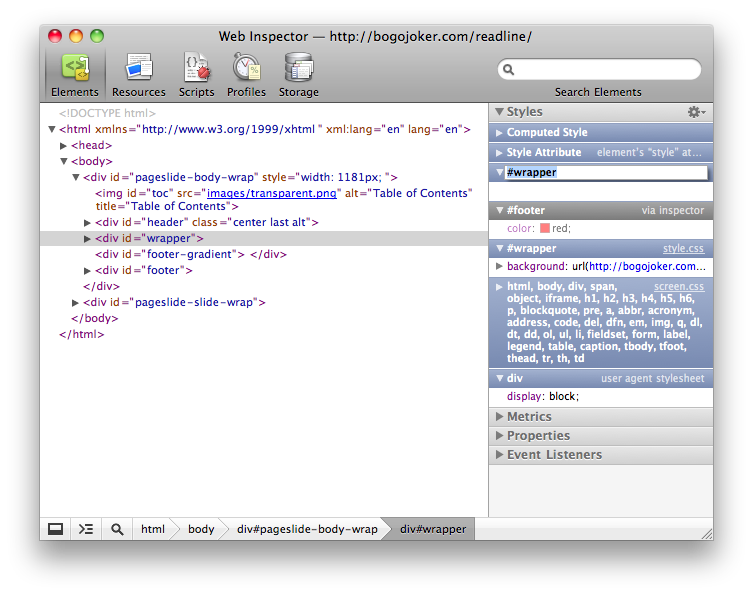
Task: Expand the pageslide-slide-wrap div node
Action: pyautogui.click(x=75, y=303)
